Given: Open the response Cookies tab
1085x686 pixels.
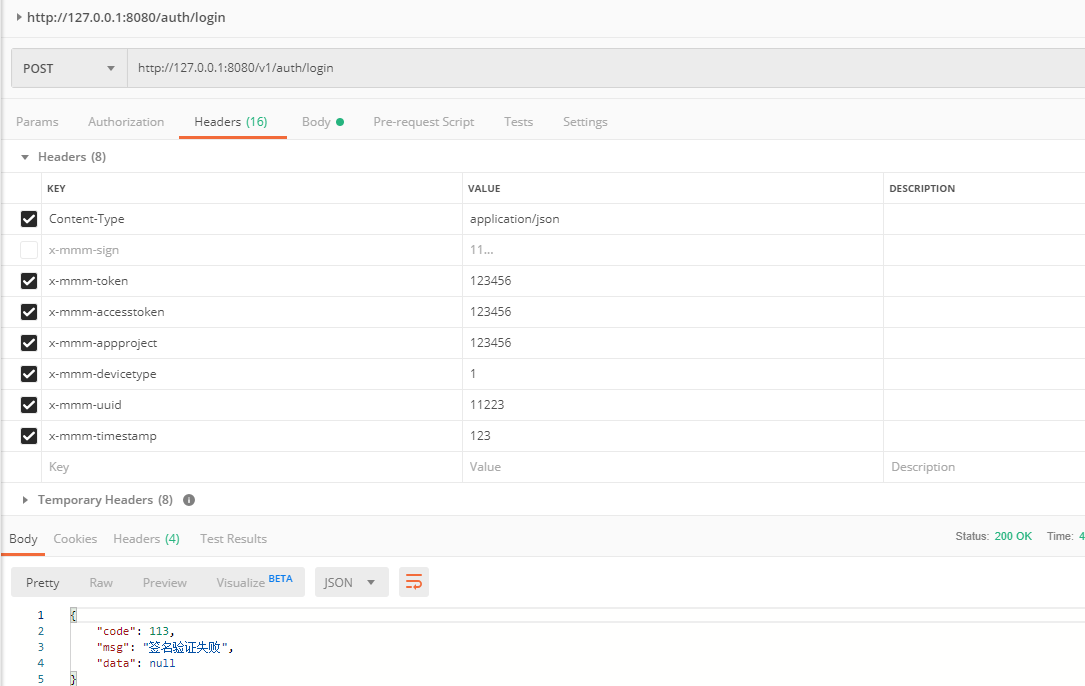Looking at the screenshot, I should [75, 539].
